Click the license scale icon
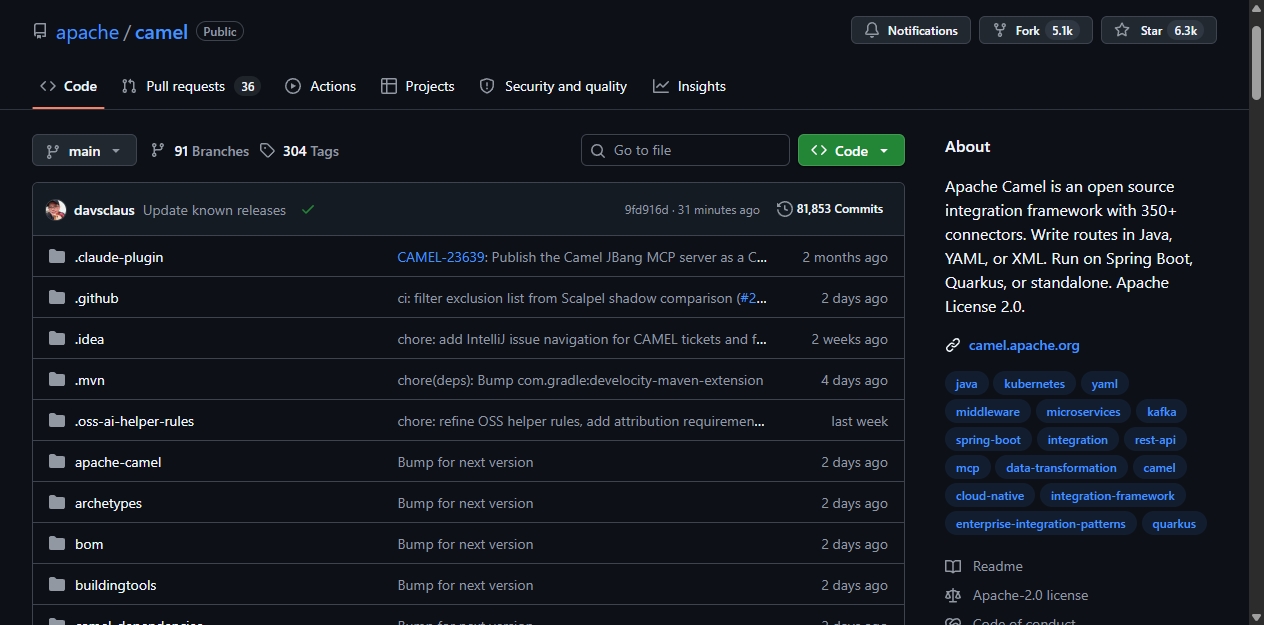 pyautogui.click(x=953, y=596)
